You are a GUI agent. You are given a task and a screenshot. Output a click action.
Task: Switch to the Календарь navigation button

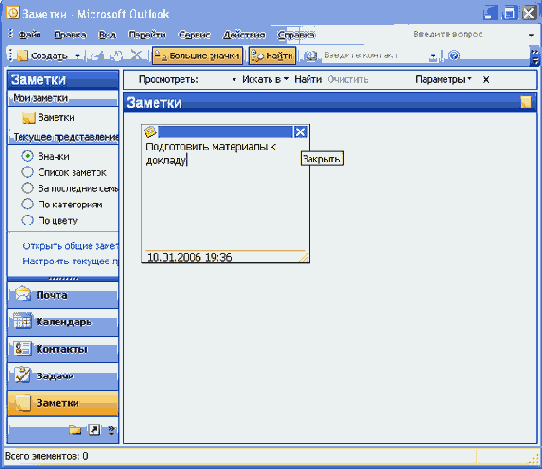coord(63,322)
